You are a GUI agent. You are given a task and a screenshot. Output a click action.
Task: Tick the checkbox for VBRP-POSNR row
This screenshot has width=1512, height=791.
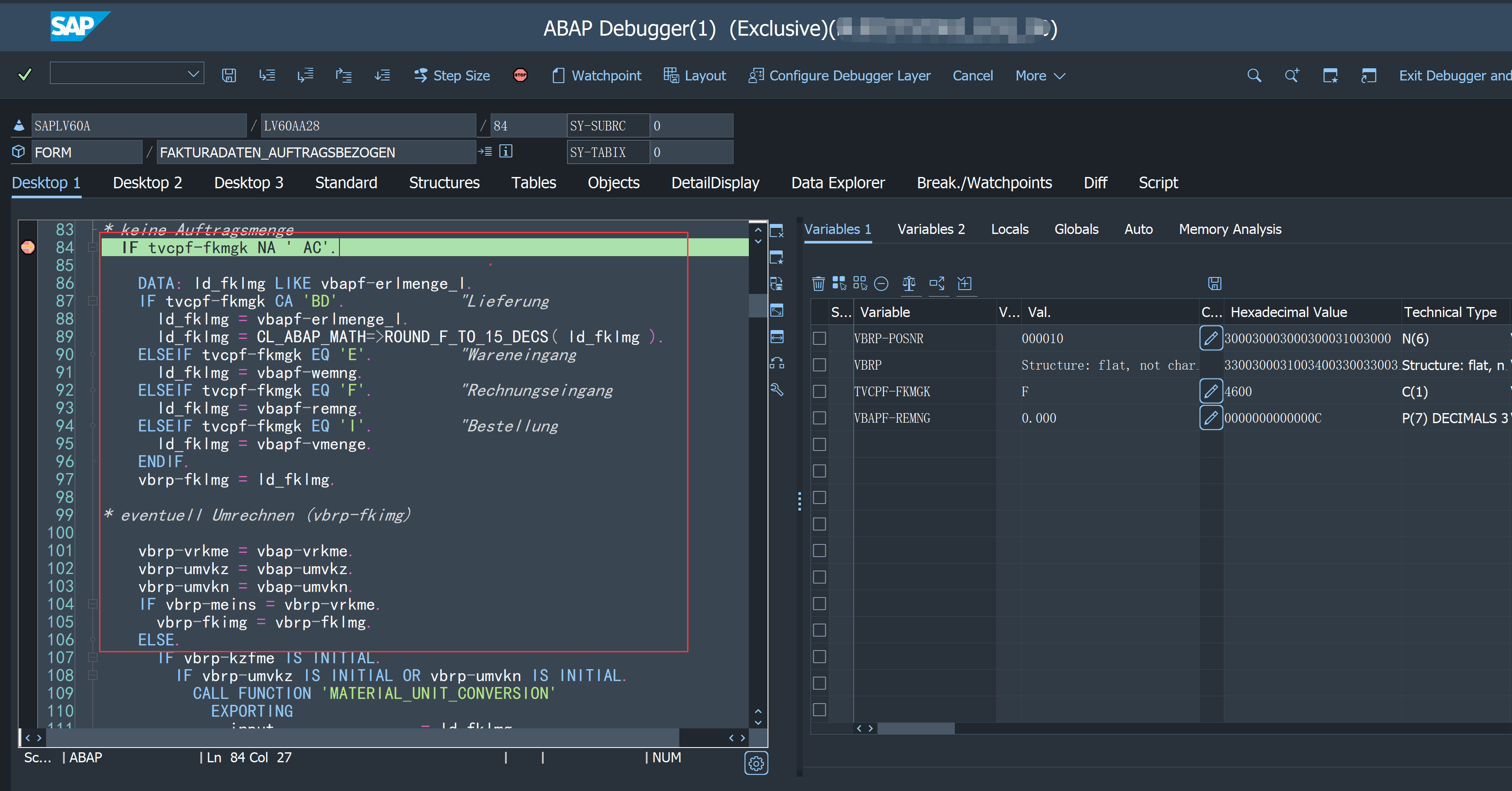819,339
